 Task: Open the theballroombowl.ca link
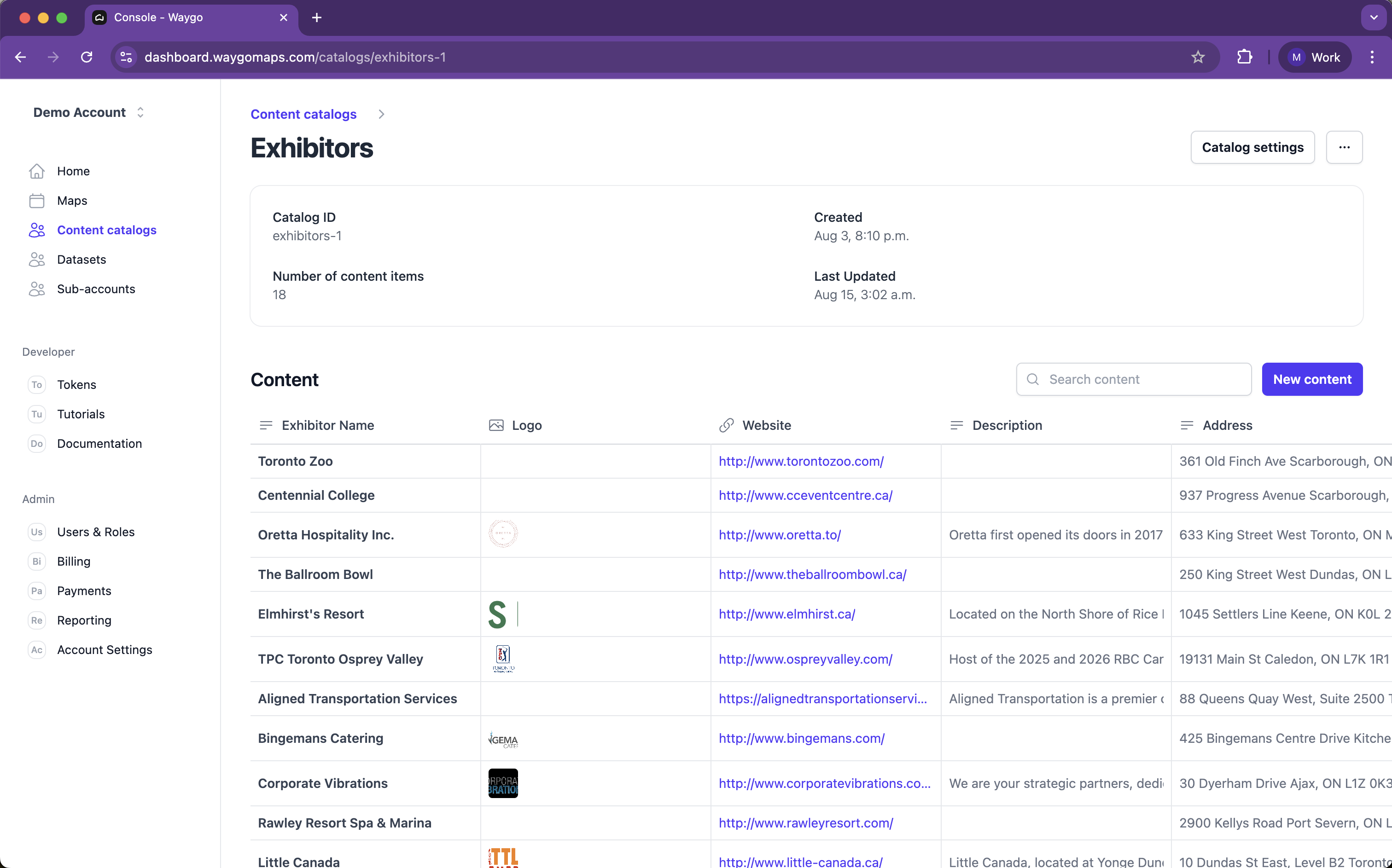tap(813, 574)
